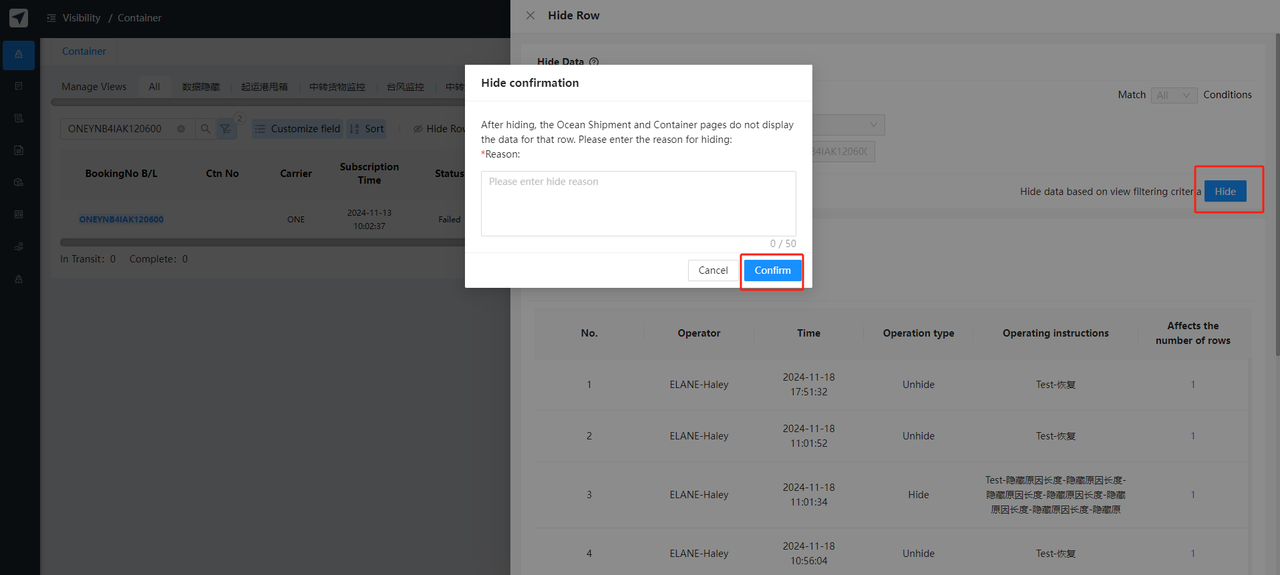The height and width of the screenshot is (575, 1280).
Task: Click Container in the breadcrumb
Action: [139, 18]
